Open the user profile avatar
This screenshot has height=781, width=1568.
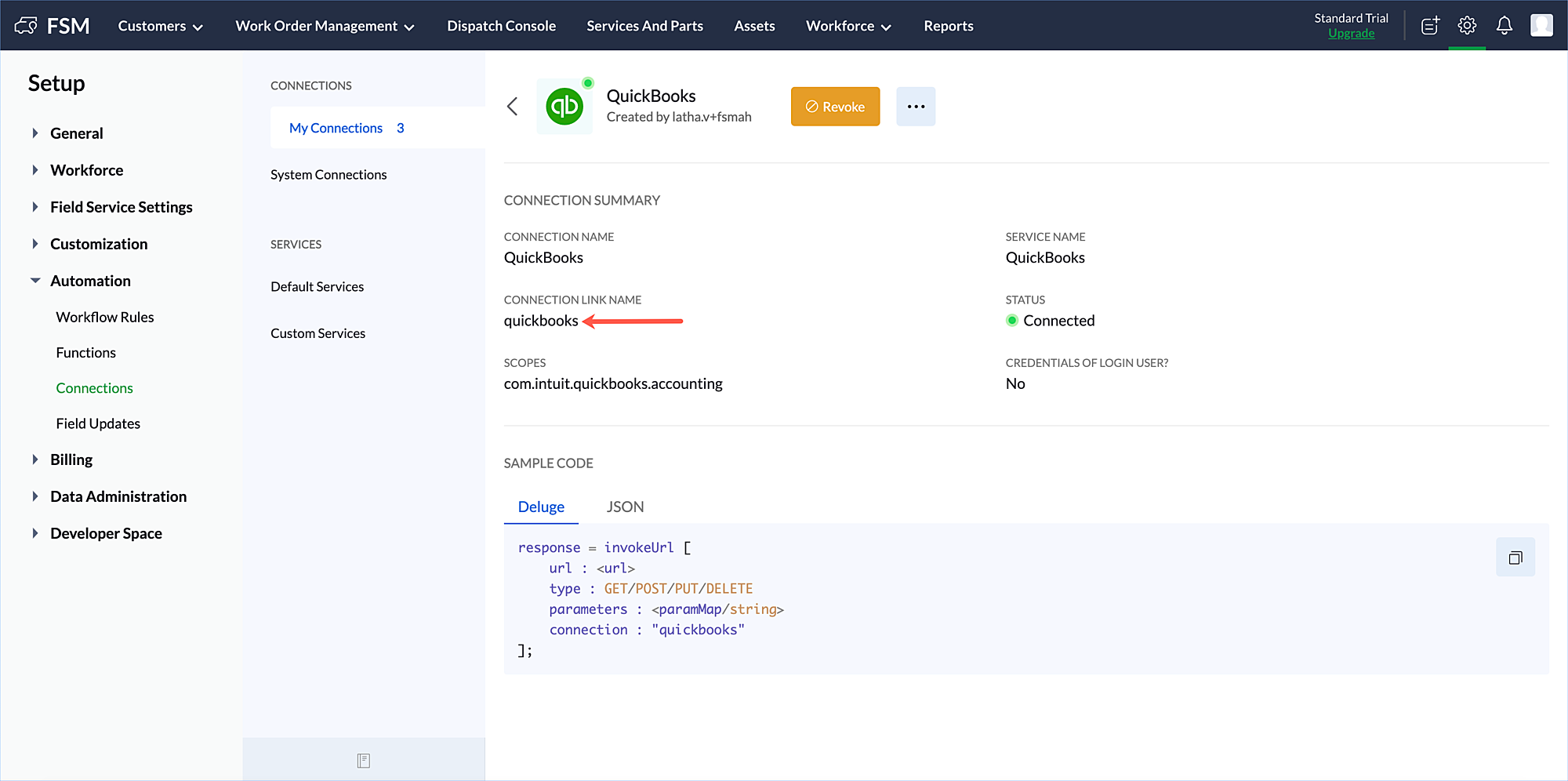(1541, 26)
